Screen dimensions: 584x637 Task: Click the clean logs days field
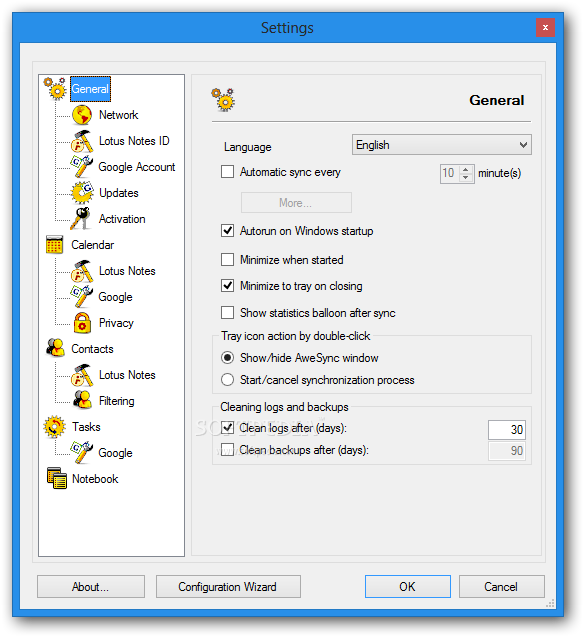(x=507, y=430)
